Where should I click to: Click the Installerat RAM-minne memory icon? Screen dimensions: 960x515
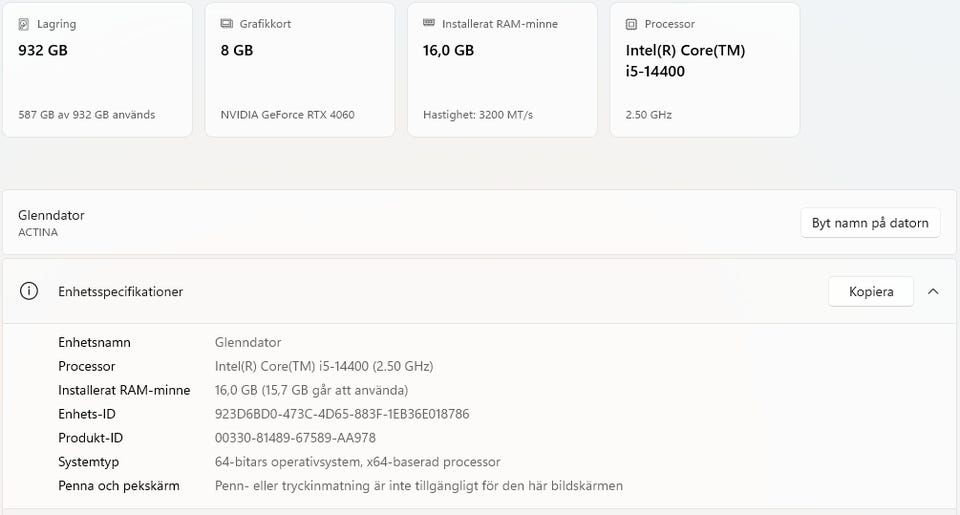point(429,24)
